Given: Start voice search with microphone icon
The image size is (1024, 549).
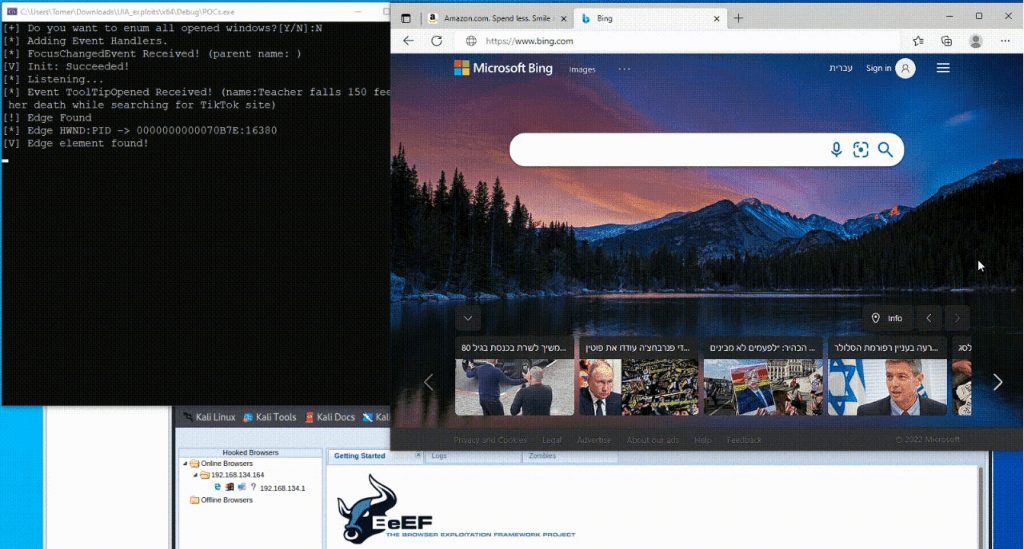Looking at the screenshot, I should (x=836, y=149).
